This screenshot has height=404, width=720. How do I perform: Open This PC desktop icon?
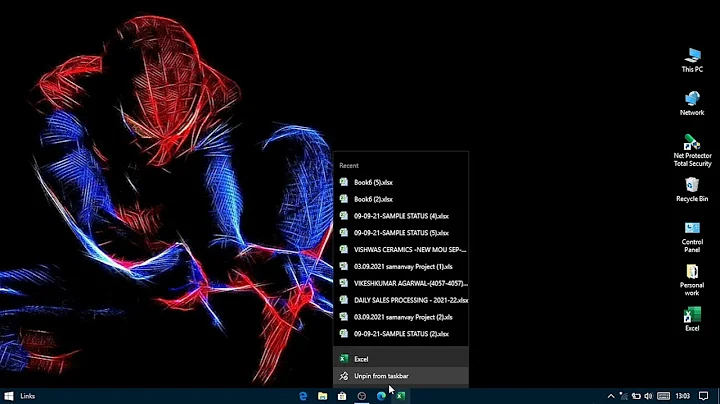pos(692,60)
